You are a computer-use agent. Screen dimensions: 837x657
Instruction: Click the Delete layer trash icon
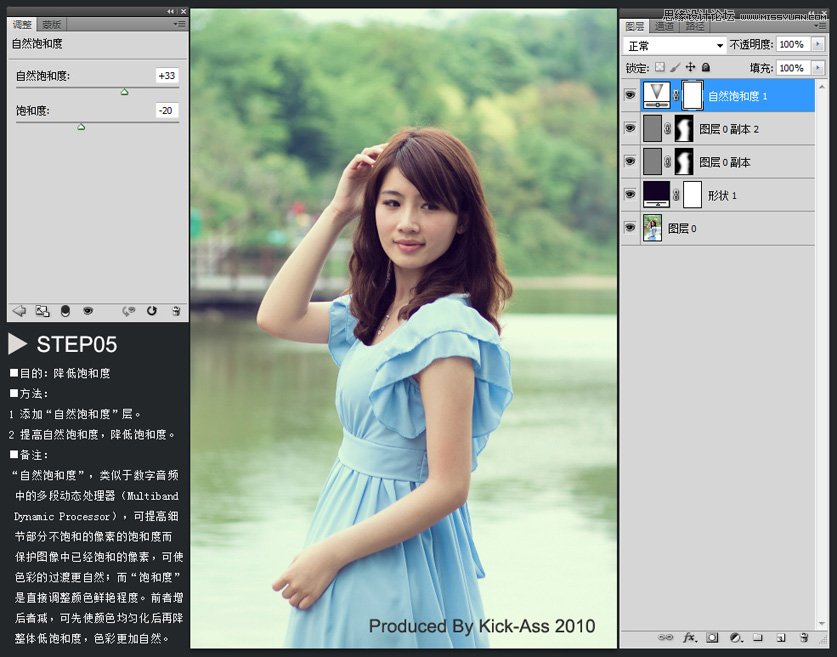[803, 638]
